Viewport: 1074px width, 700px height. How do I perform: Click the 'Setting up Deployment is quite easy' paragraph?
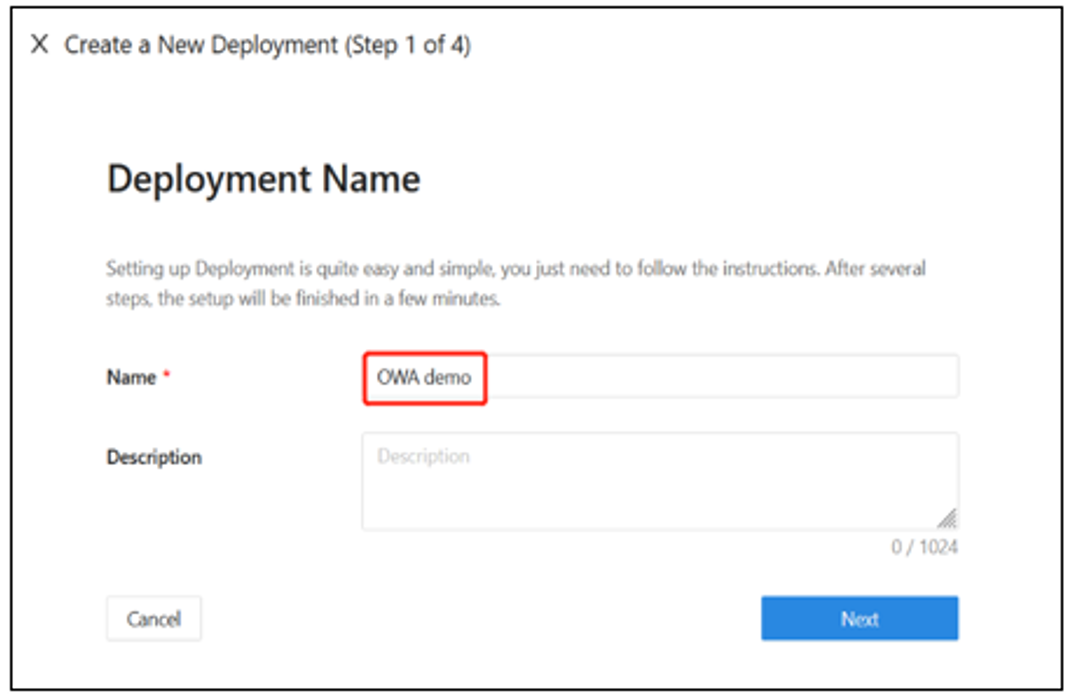[x=516, y=283]
